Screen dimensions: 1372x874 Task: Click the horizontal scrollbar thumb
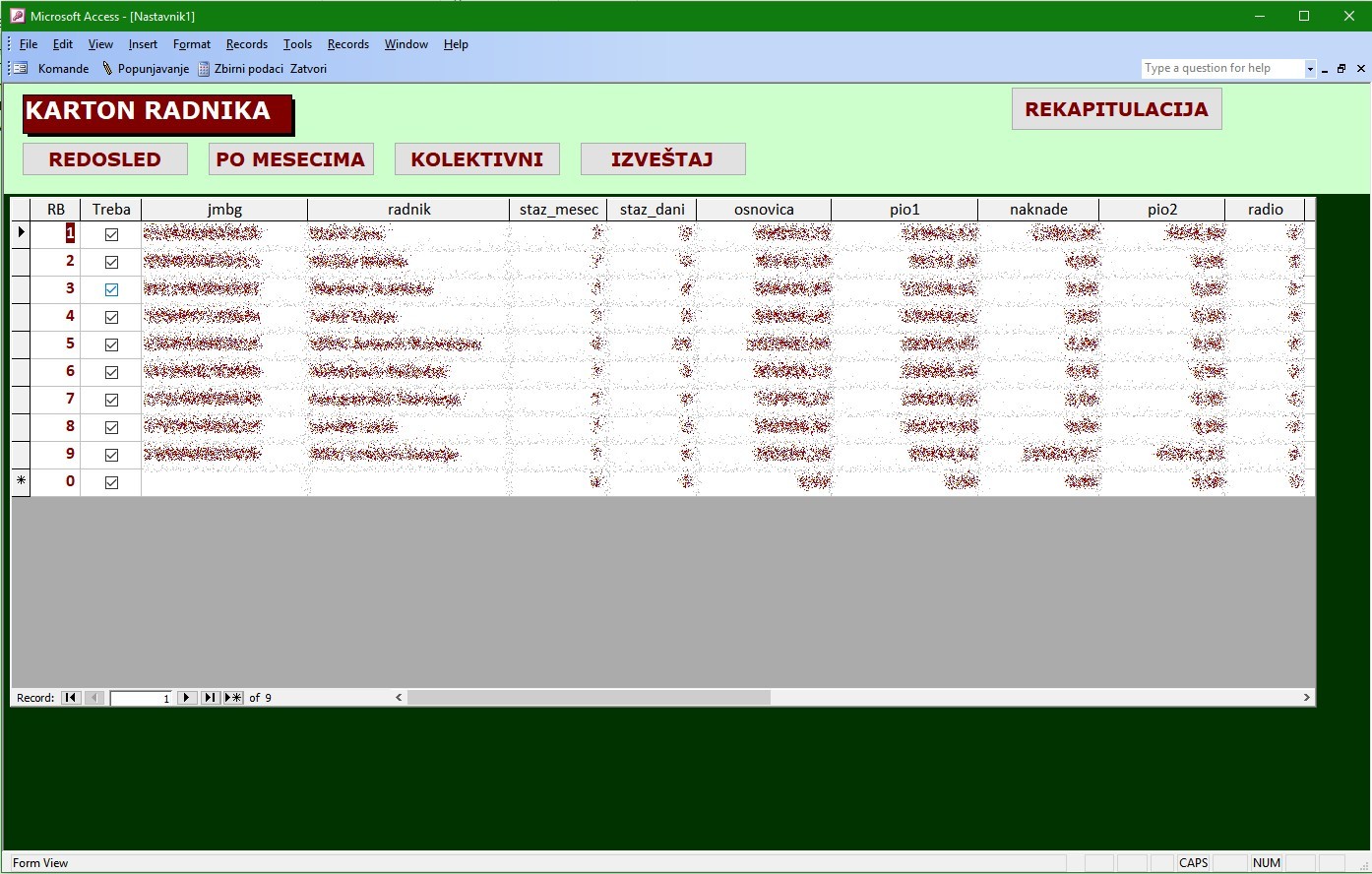pyautogui.click(x=589, y=698)
